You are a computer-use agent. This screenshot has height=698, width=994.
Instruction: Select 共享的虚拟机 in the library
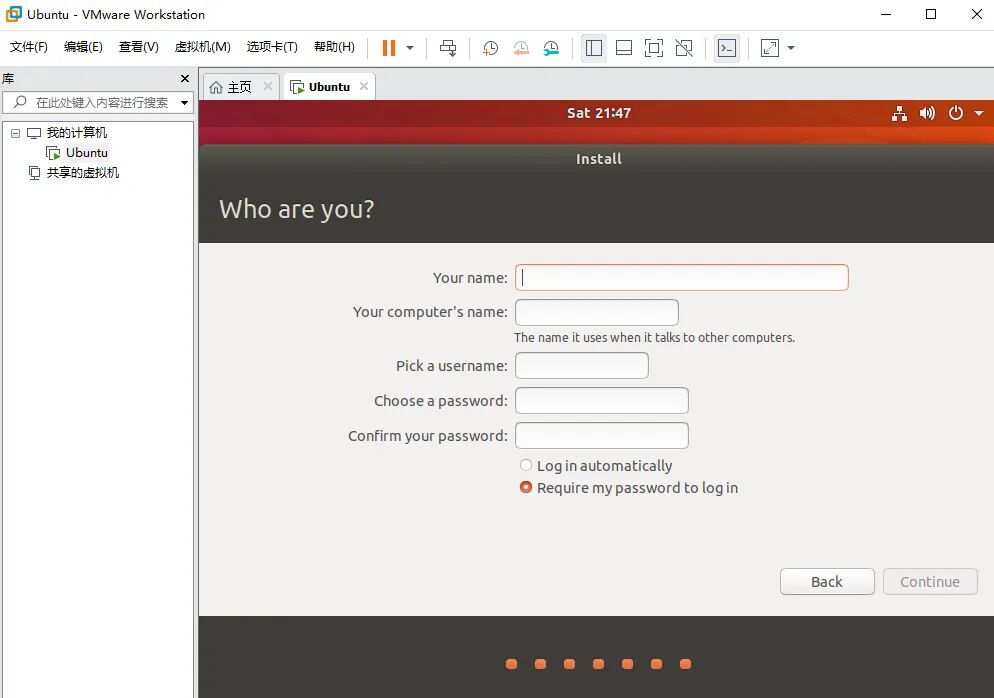coord(82,172)
